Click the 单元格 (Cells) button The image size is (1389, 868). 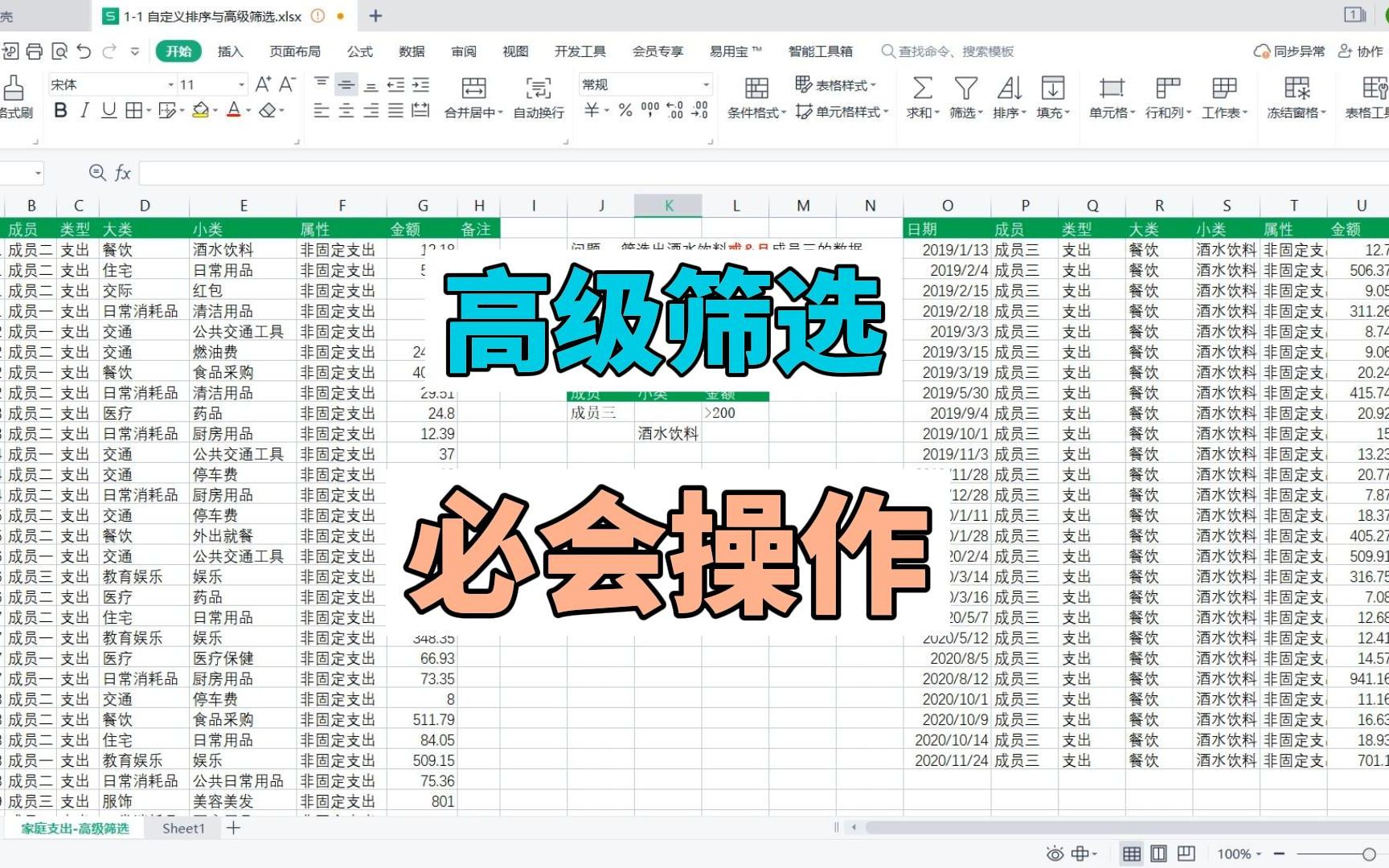[1112, 97]
